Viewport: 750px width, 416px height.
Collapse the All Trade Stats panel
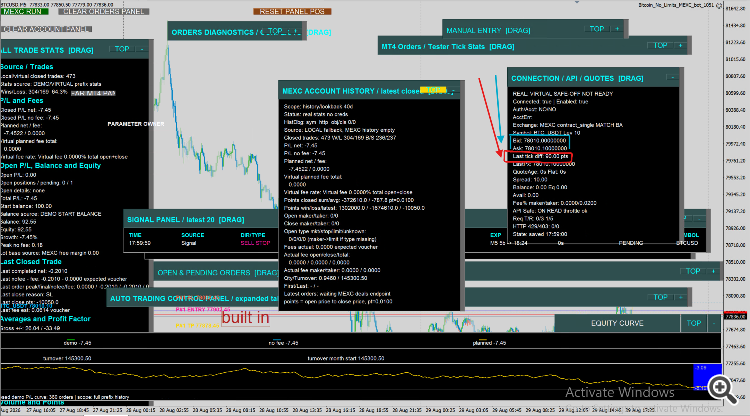point(142,49)
